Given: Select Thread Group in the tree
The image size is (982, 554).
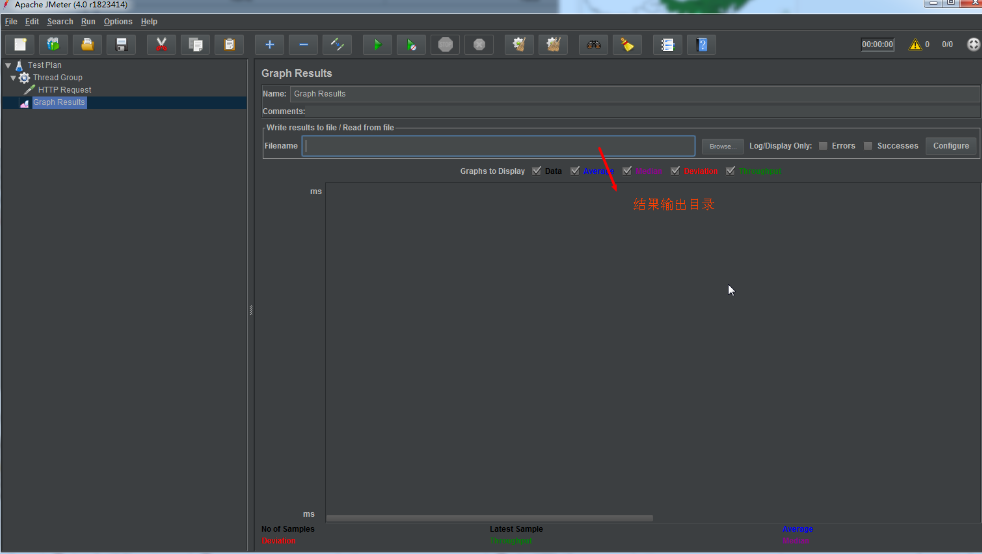Looking at the screenshot, I should pyautogui.click(x=58, y=78).
